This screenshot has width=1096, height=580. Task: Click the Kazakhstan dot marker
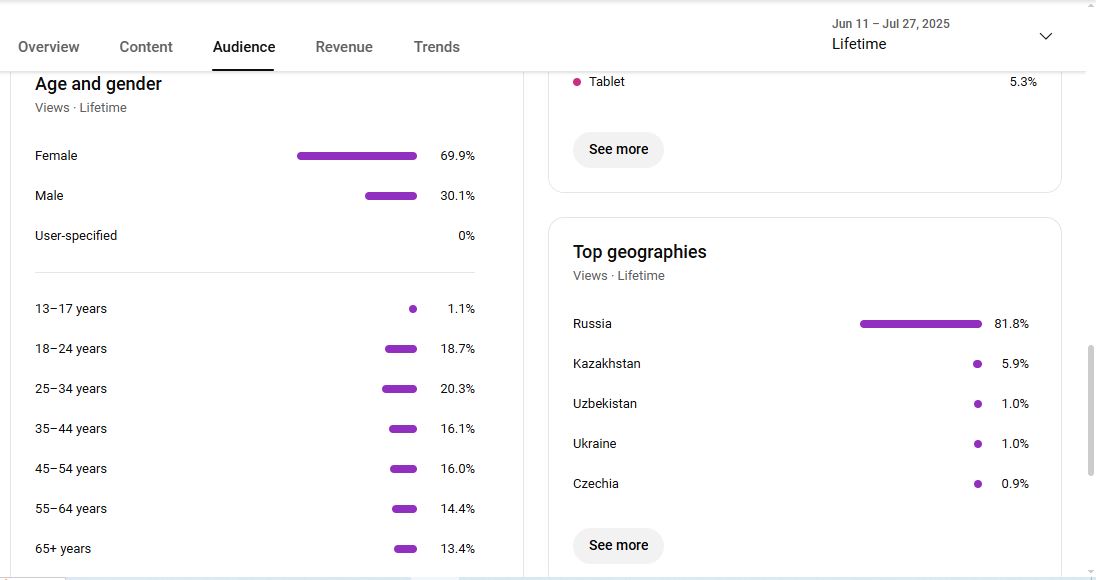pyautogui.click(x=977, y=363)
